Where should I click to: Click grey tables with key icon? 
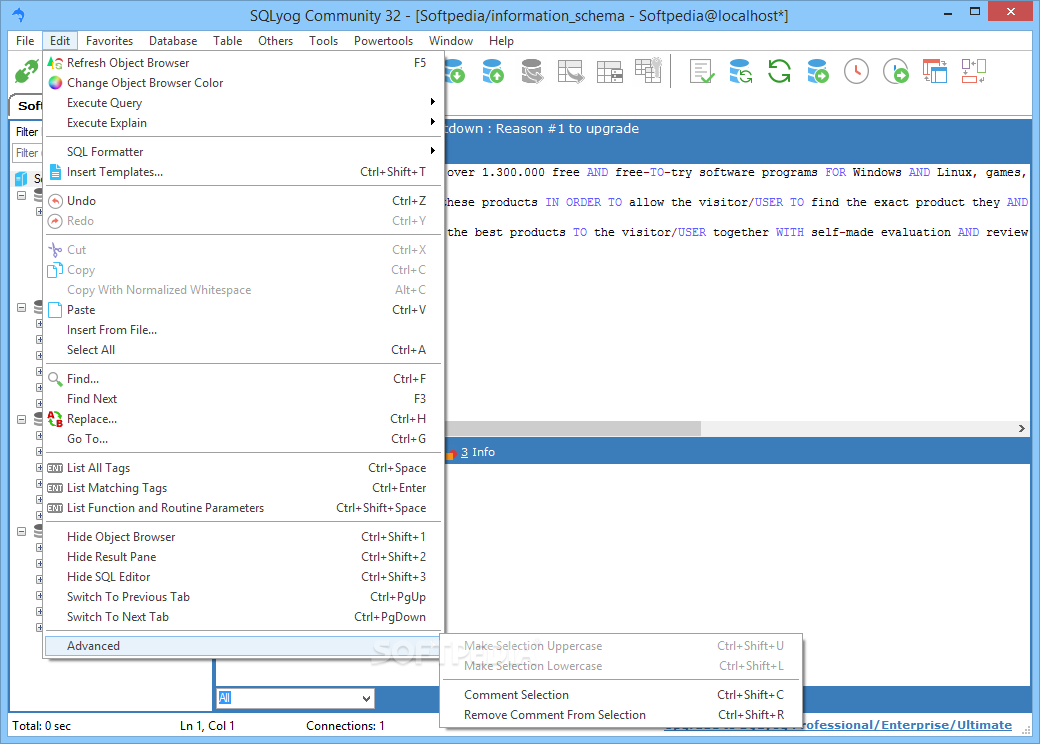coord(648,70)
